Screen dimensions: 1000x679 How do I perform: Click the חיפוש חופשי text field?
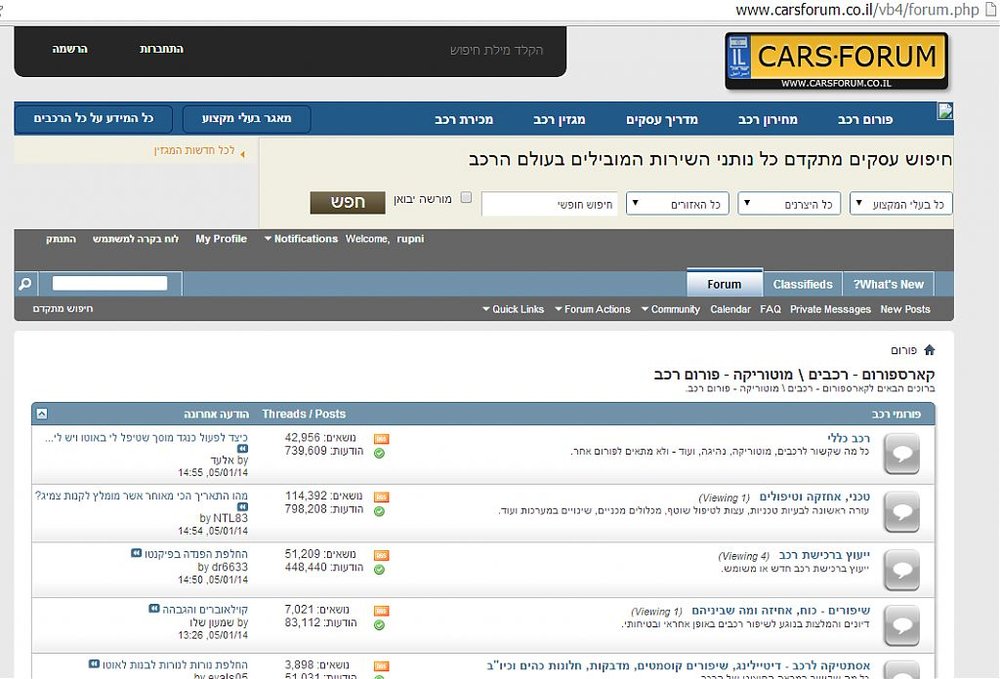549,204
